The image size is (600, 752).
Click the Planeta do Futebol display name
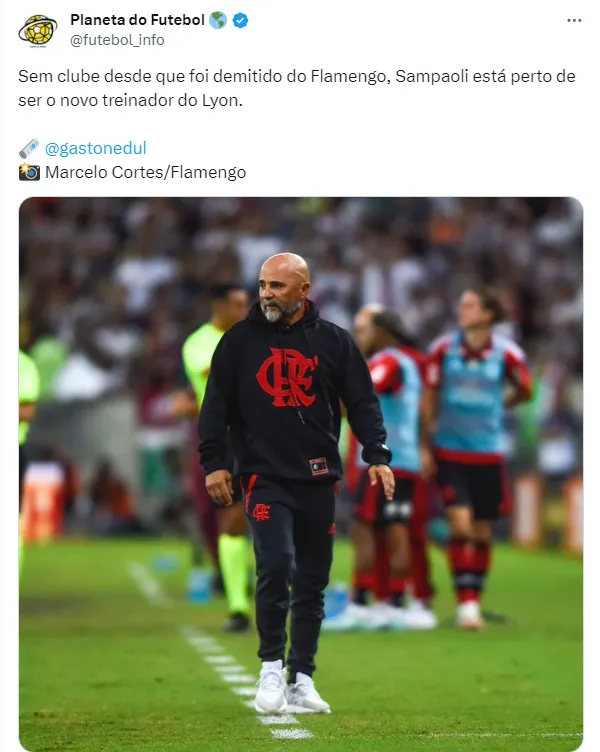tap(137, 20)
